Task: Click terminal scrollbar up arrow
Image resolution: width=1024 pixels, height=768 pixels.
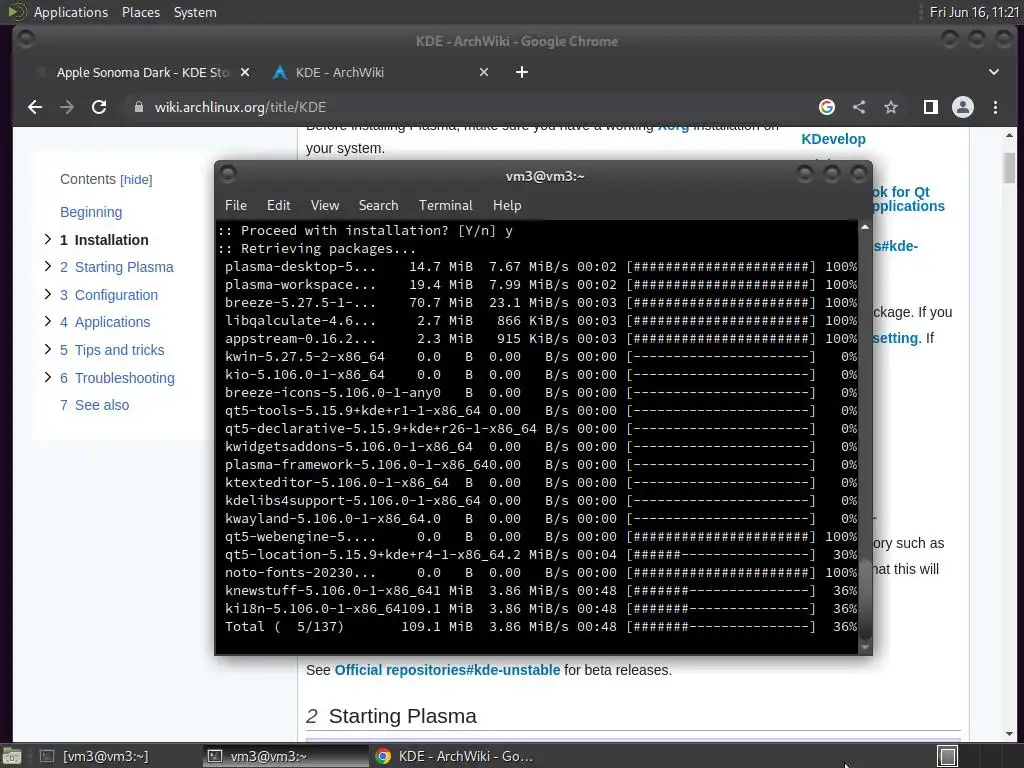Action: coord(865,227)
